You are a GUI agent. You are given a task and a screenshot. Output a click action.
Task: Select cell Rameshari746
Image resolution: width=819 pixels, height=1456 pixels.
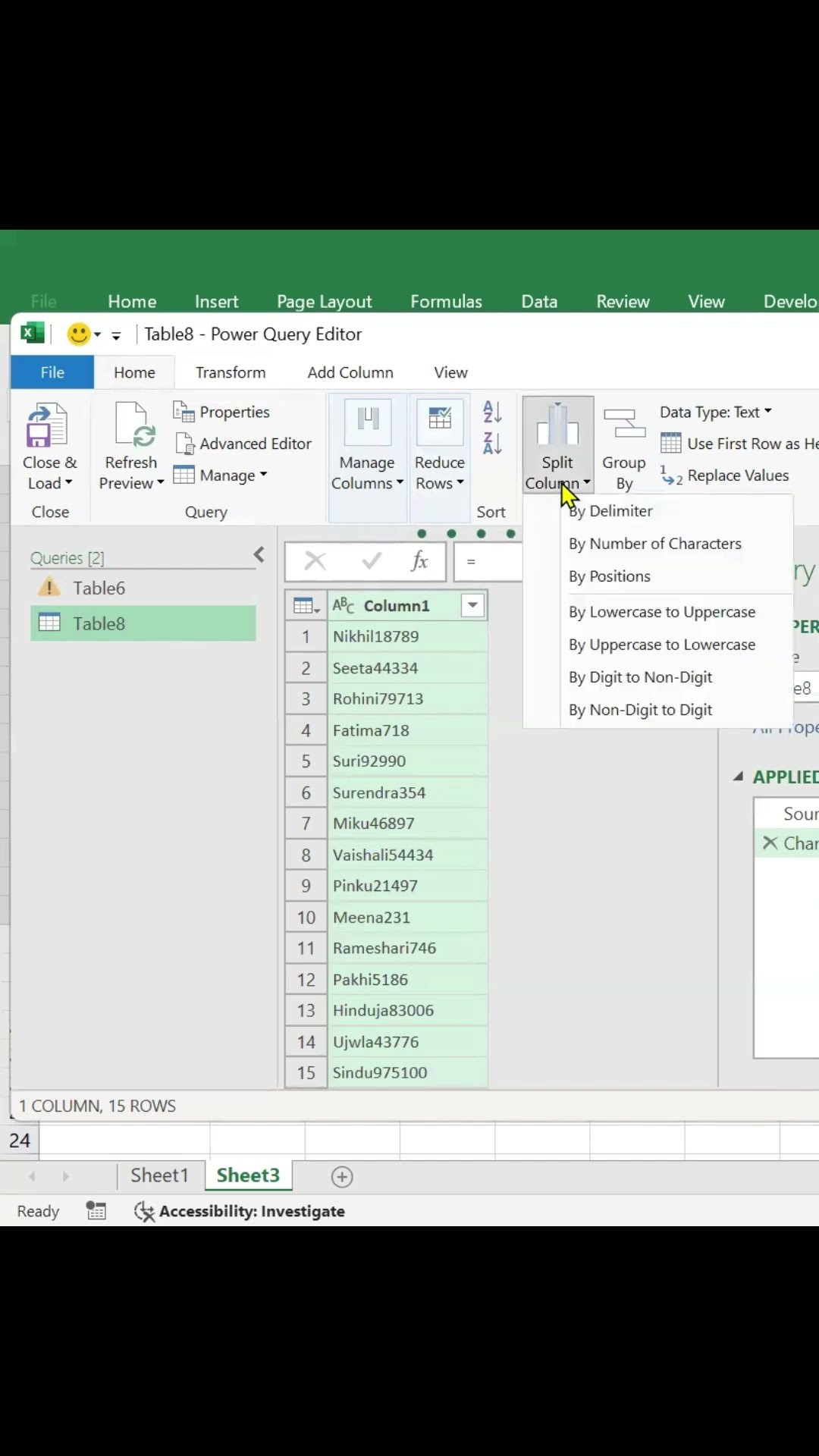pyautogui.click(x=407, y=948)
